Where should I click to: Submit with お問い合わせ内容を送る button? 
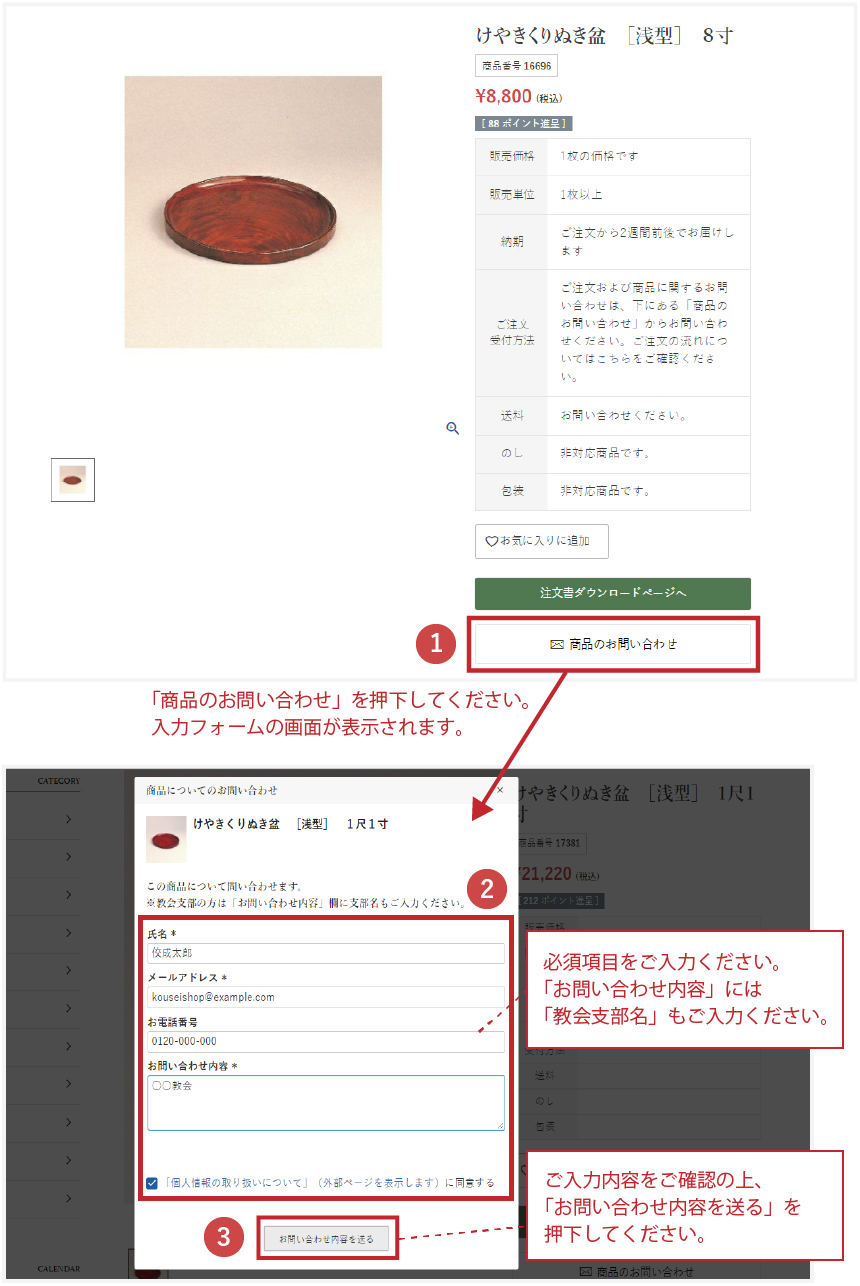[326, 1239]
